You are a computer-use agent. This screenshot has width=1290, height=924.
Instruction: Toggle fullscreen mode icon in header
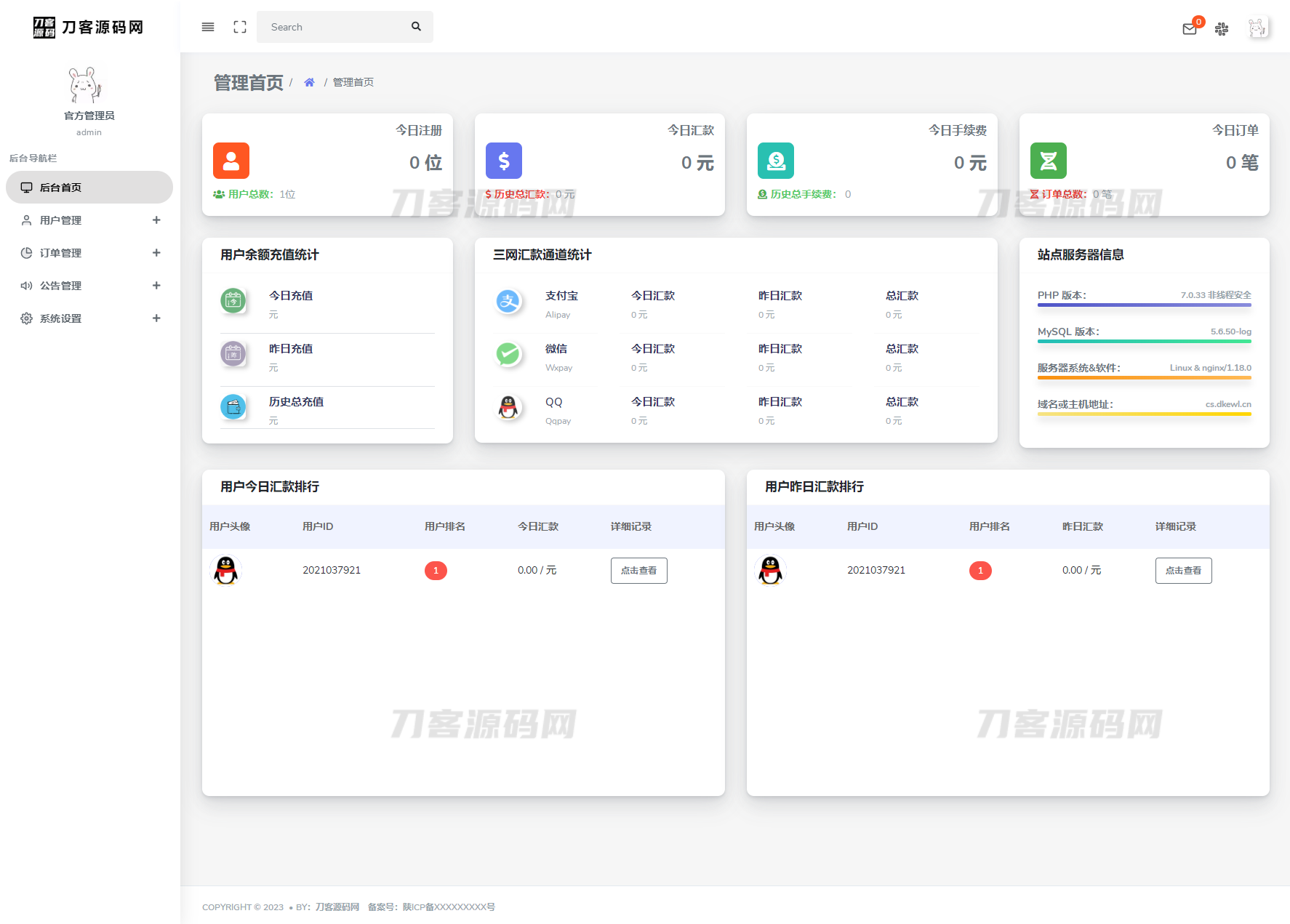240,27
